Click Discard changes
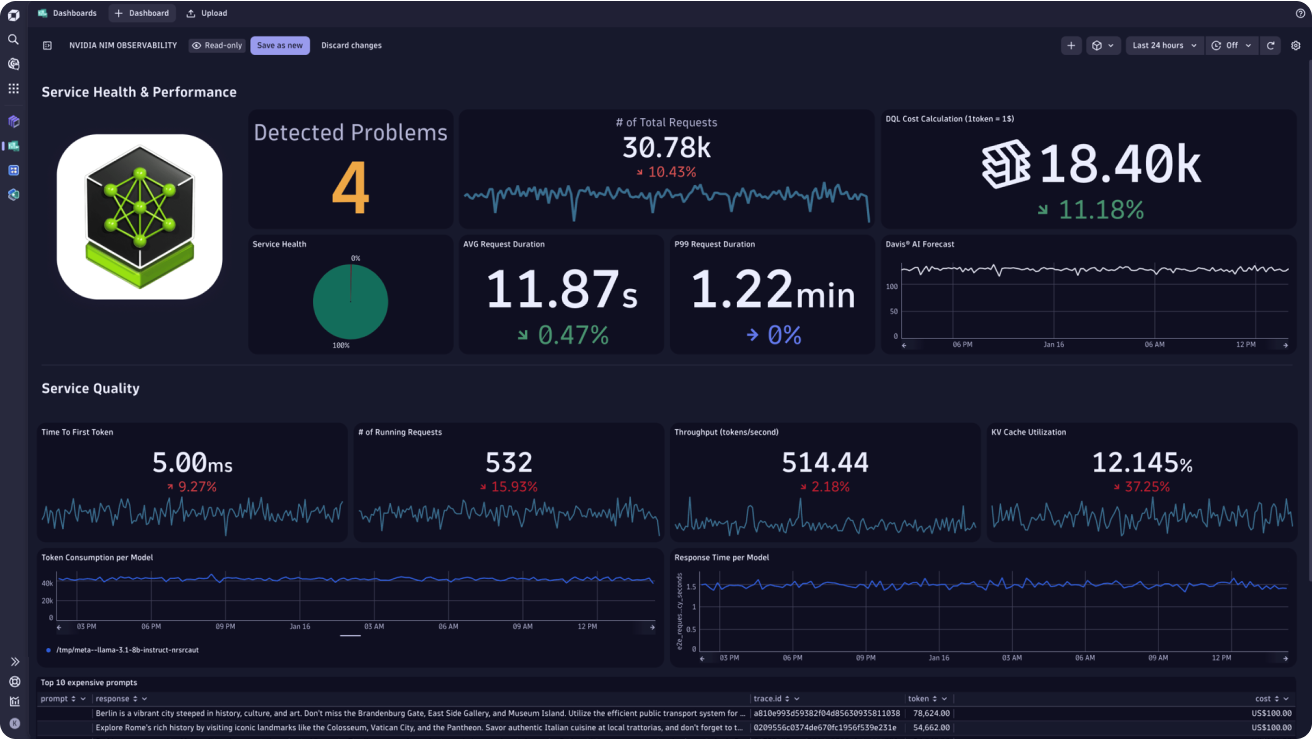Viewport: 1312px width, 739px height. click(x=351, y=45)
